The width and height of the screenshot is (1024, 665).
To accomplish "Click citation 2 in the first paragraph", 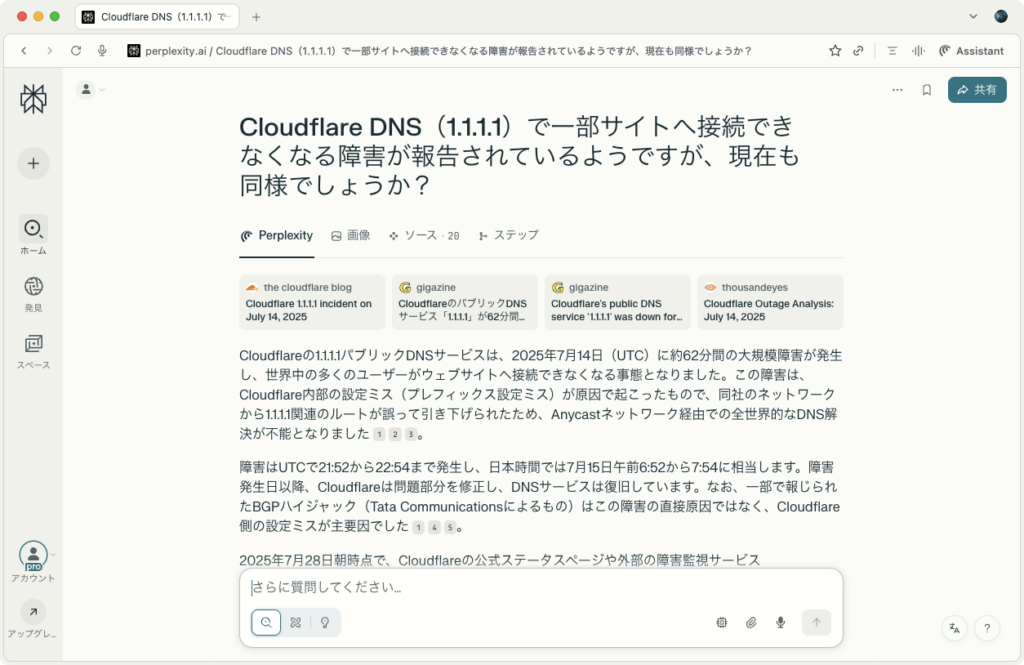I will tap(395, 434).
